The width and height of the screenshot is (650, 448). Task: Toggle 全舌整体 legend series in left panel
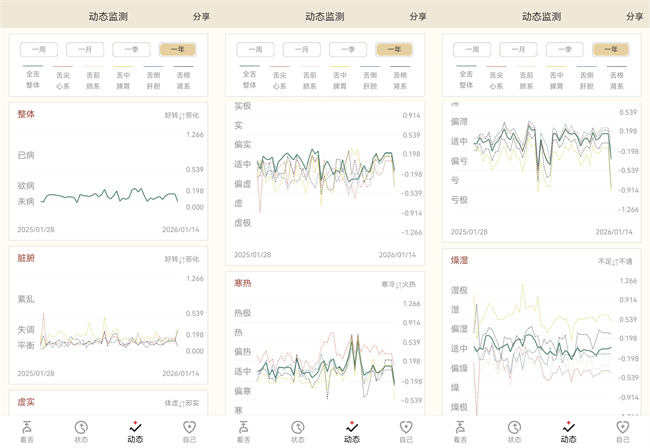point(33,78)
